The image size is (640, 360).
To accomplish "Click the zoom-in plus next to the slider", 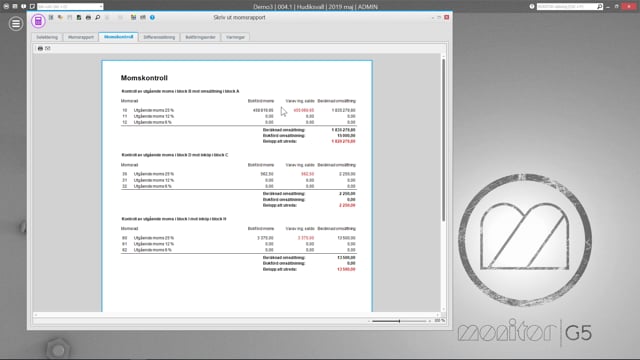I will click(429, 321).
